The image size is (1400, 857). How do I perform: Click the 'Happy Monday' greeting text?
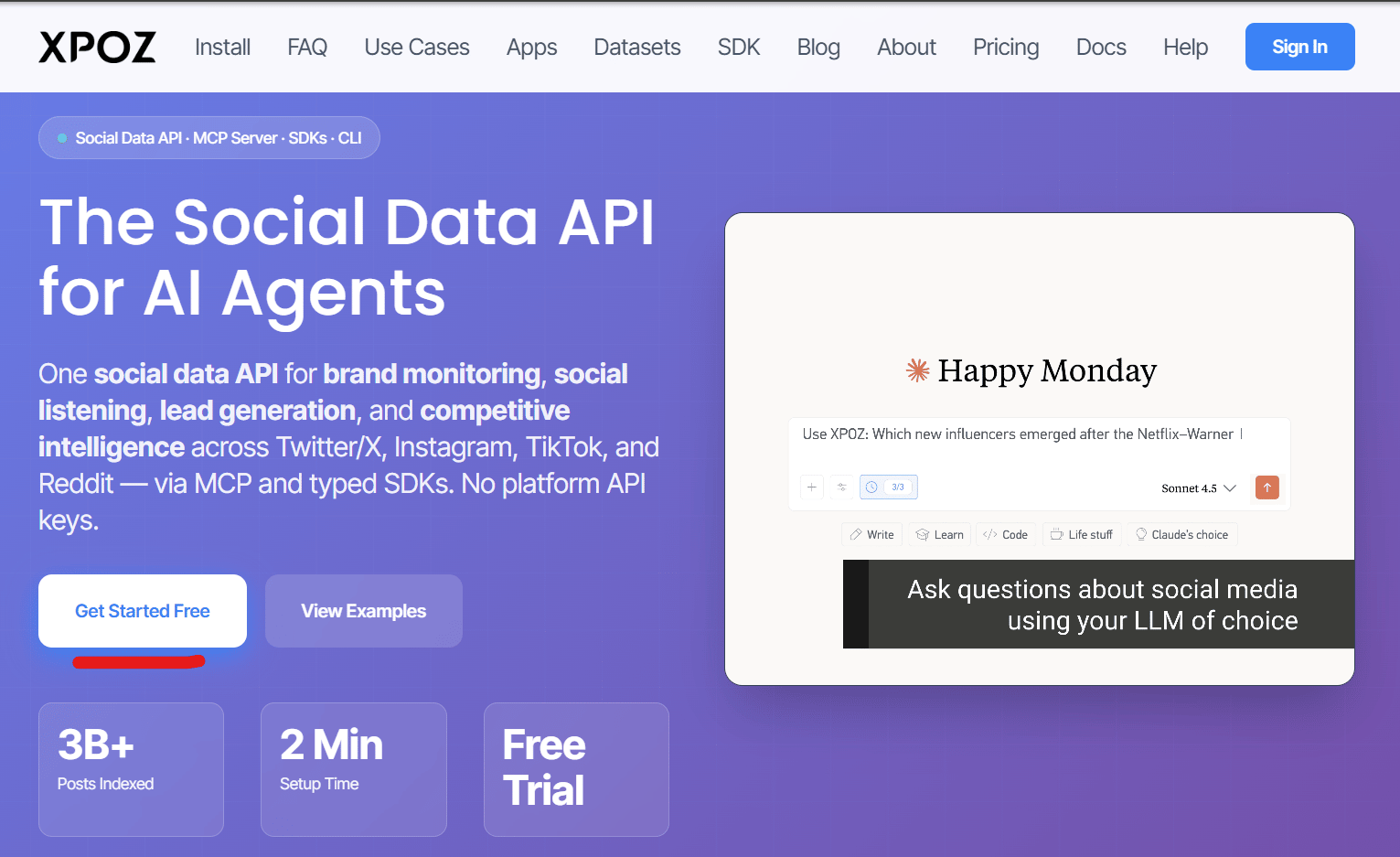1047,370
